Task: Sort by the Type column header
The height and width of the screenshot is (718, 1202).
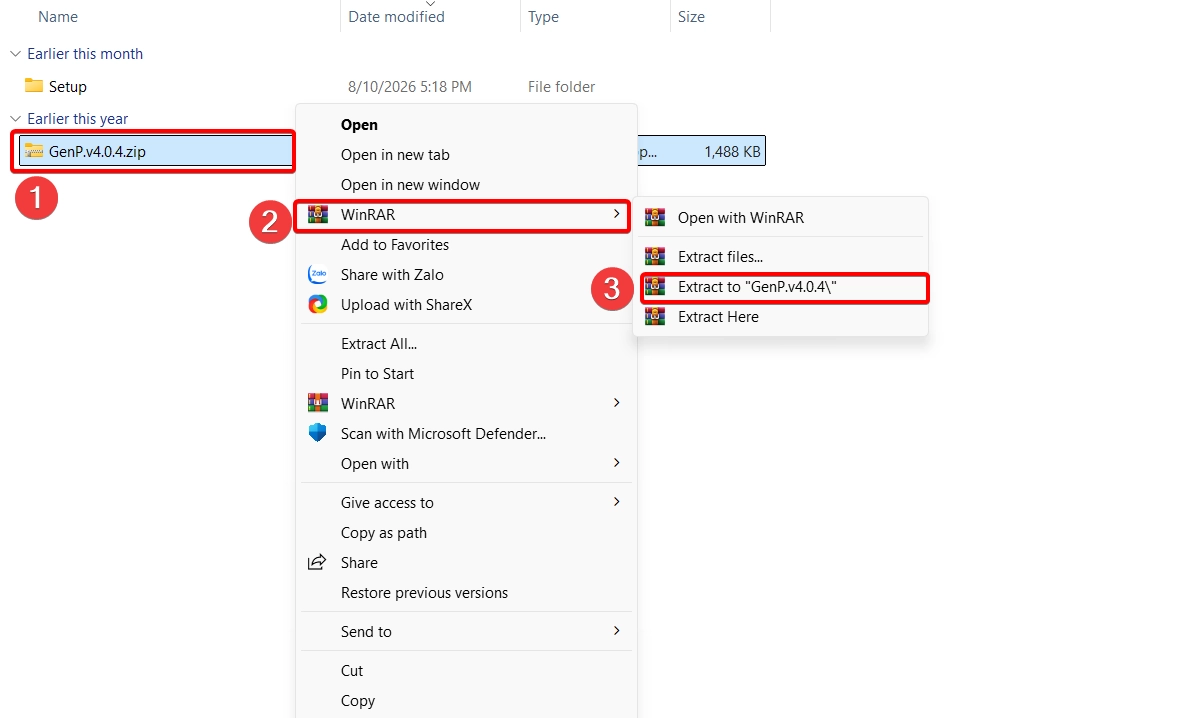Action: click(x=543, y=17)
